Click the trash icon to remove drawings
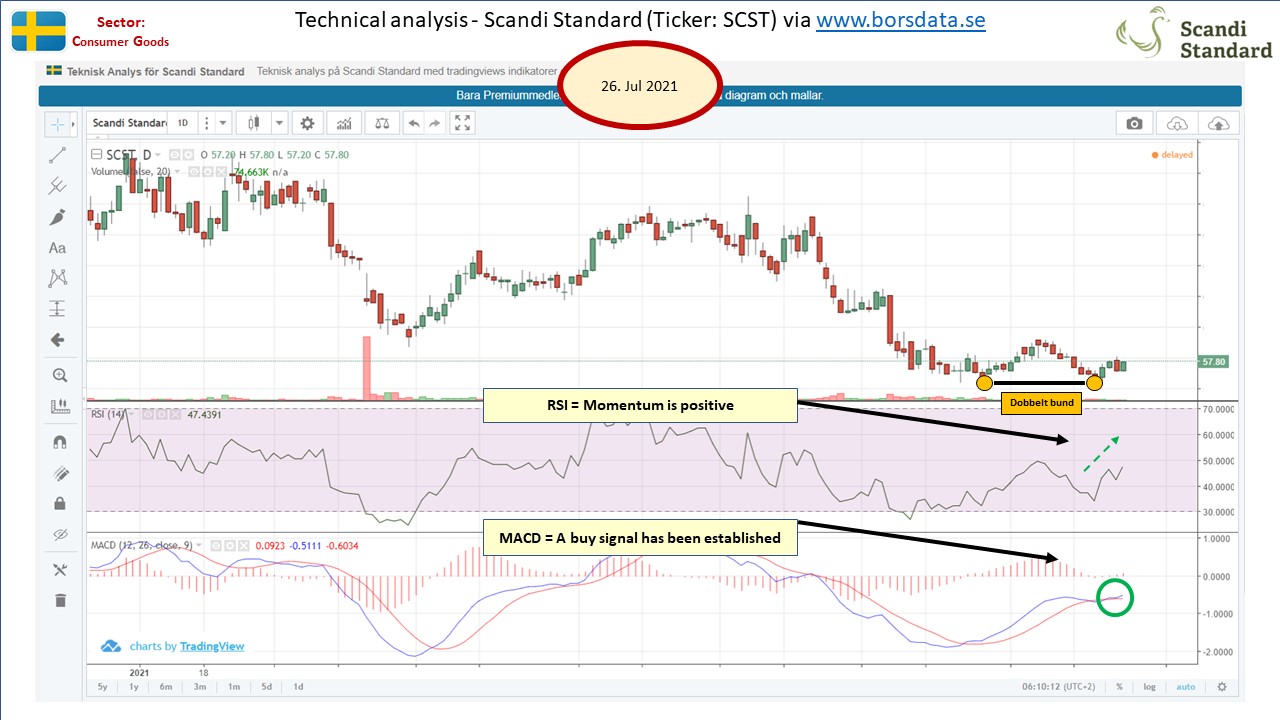 coord(58,600)
